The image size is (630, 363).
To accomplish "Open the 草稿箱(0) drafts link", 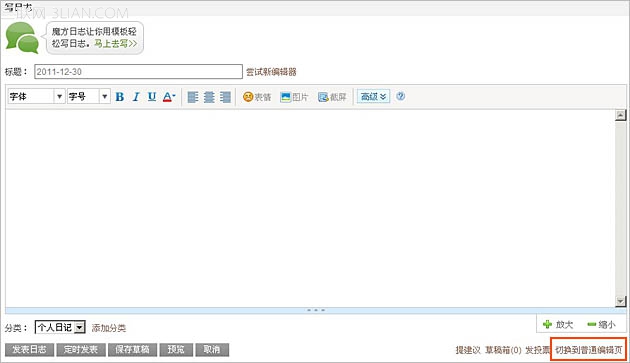I will [x=503, y=350].
